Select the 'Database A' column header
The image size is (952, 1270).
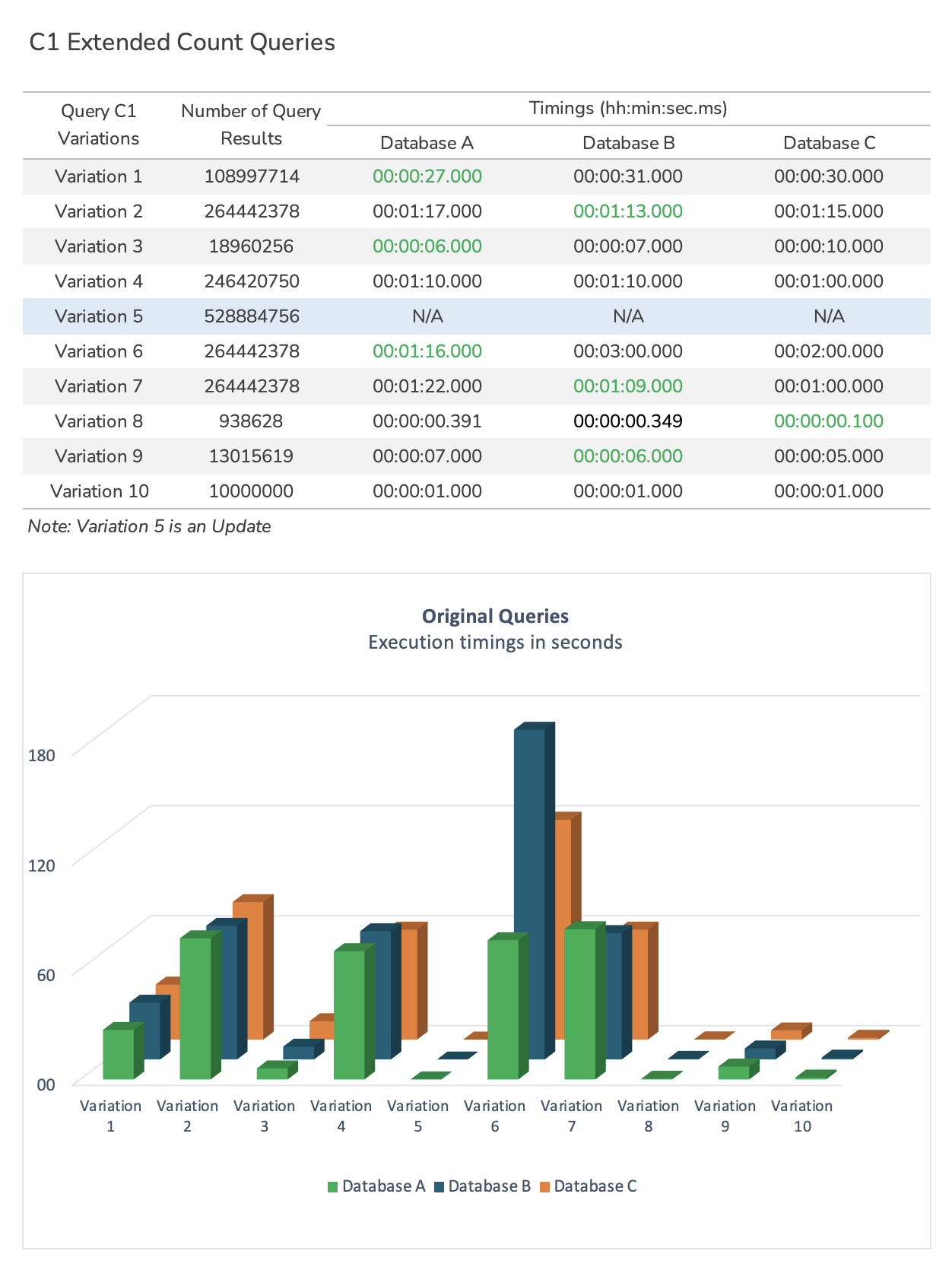pos(427,143)
